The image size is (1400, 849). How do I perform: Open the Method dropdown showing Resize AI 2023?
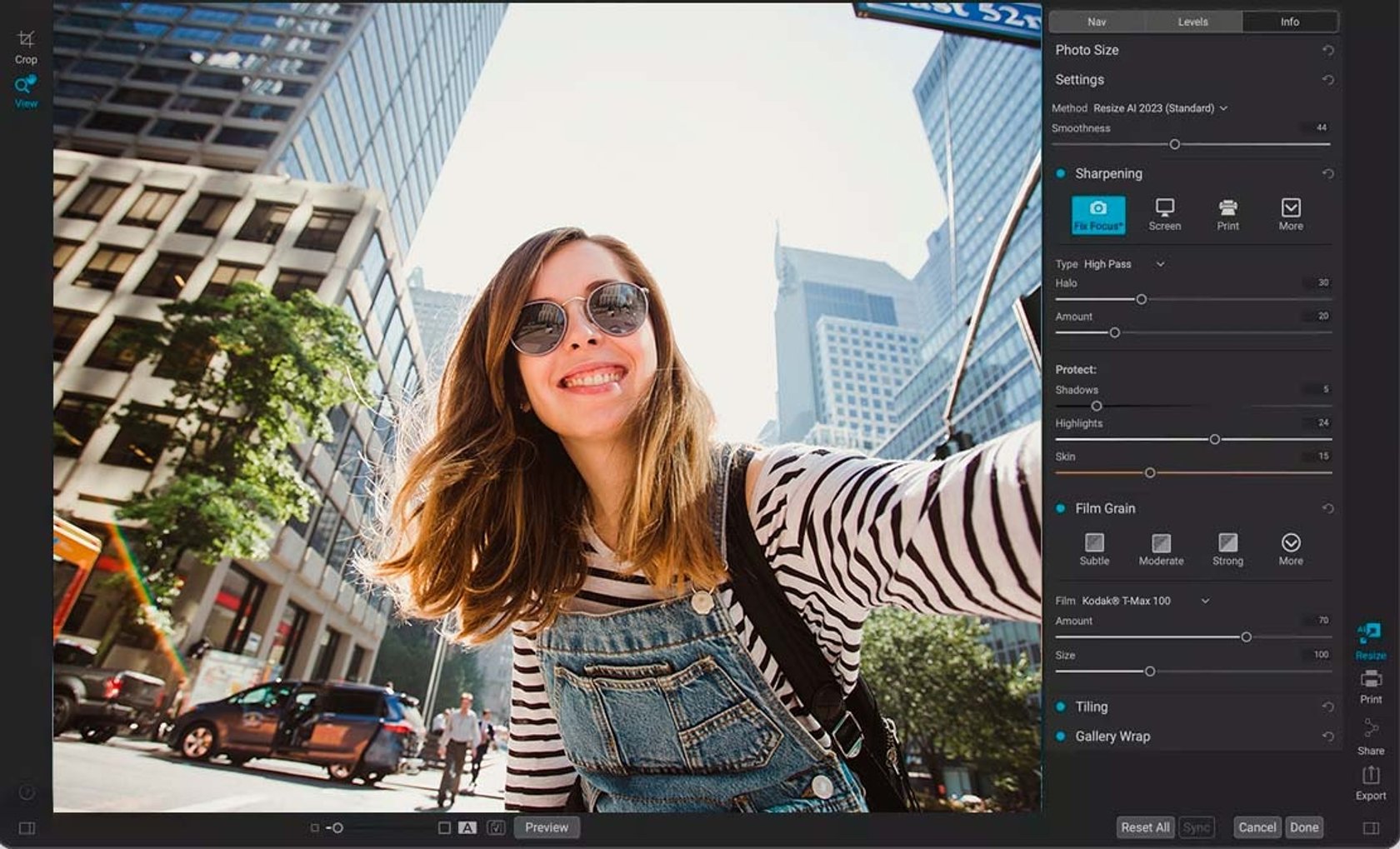(1160, 107)
